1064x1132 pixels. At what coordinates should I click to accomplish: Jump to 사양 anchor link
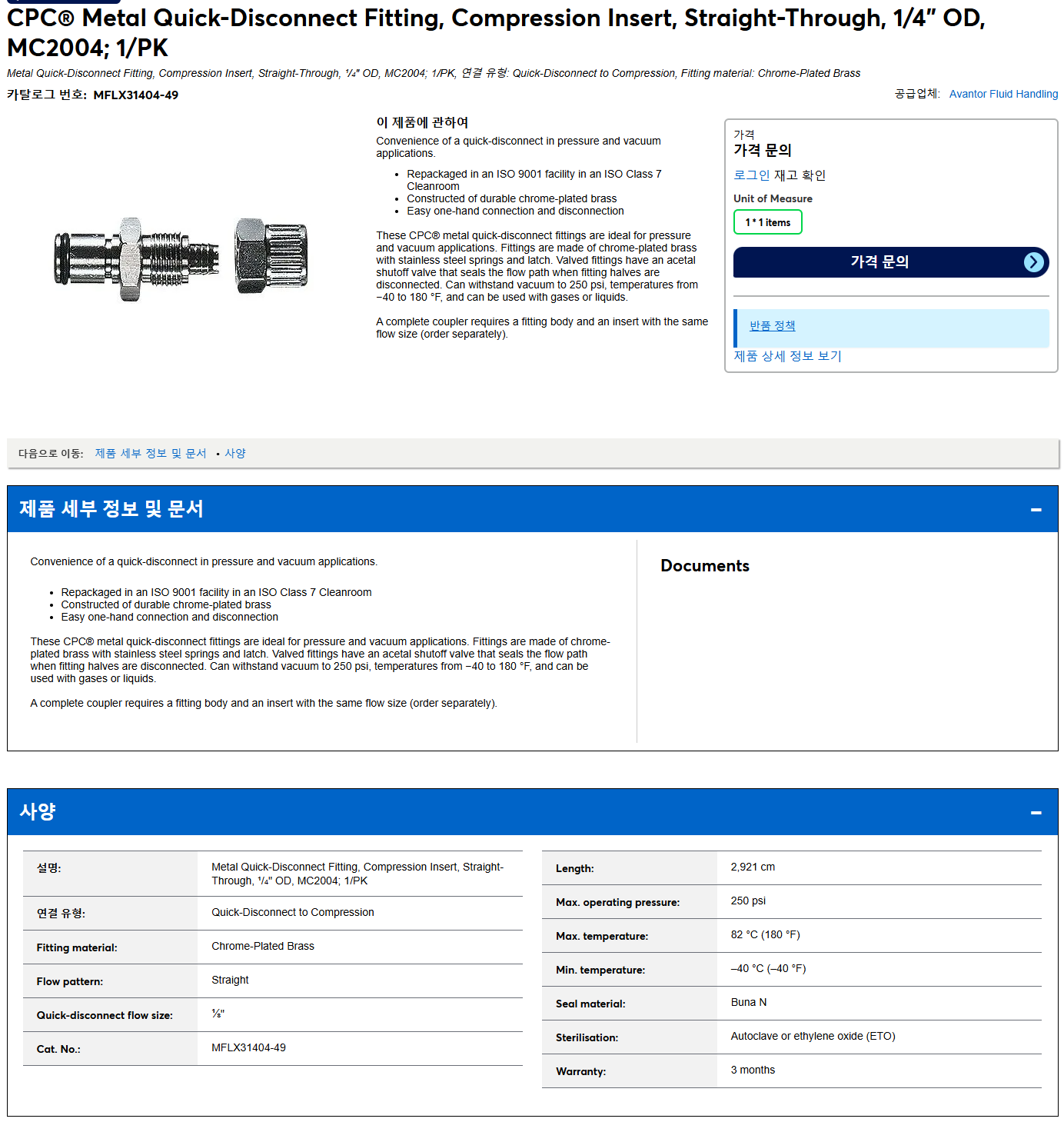point(235,453)
